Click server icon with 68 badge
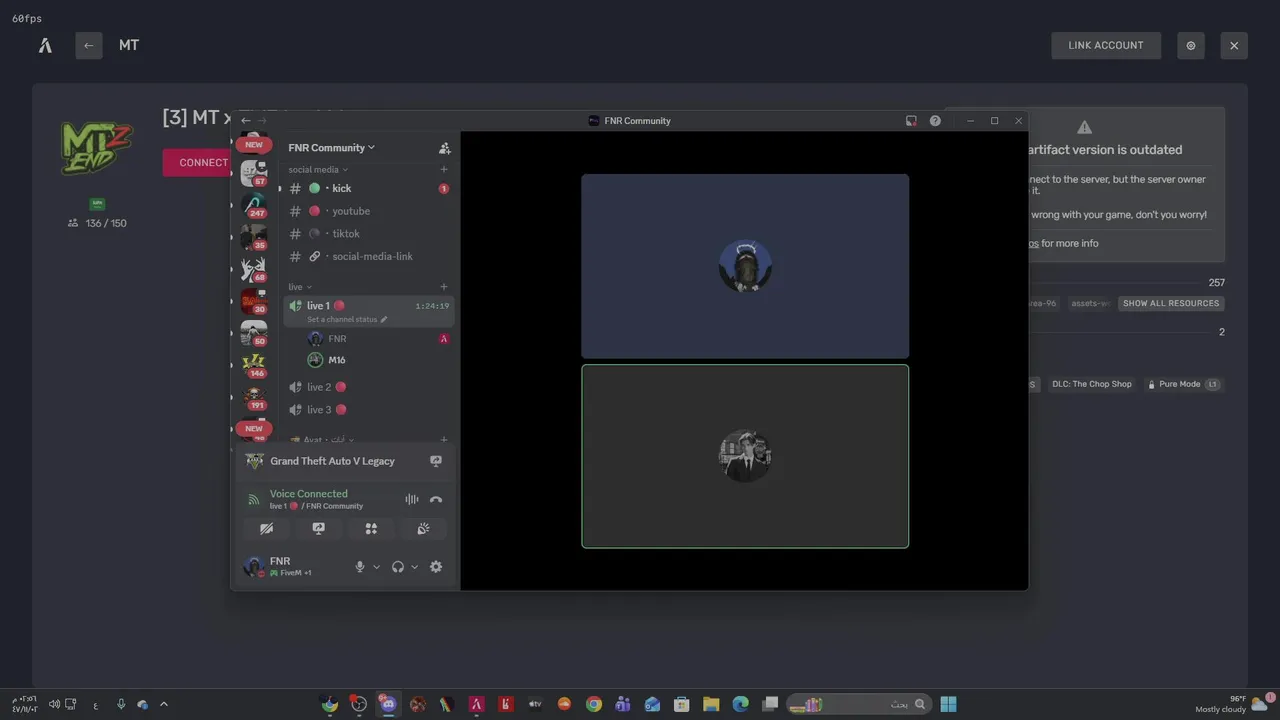The height and width of the screenshot is (720, 1280). 254,270
